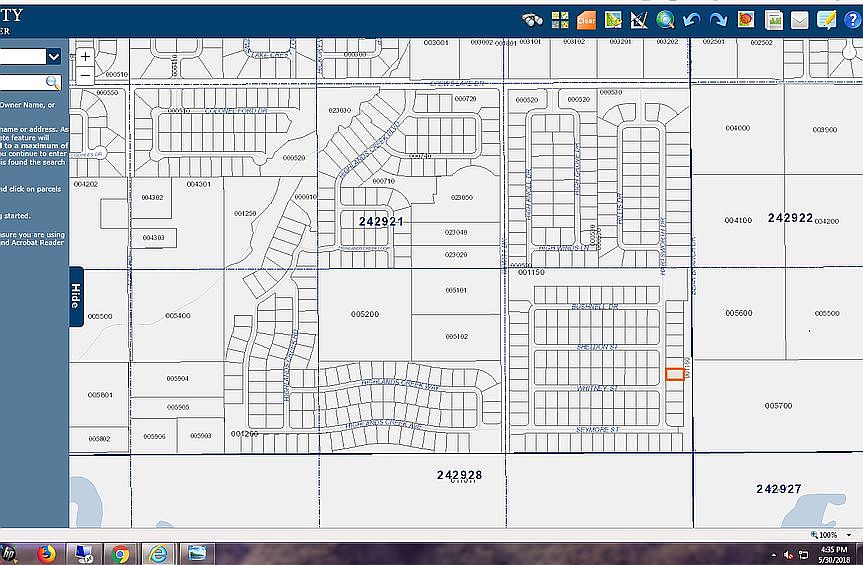
Task: Select the section label 242928
Action: point(460,475)
